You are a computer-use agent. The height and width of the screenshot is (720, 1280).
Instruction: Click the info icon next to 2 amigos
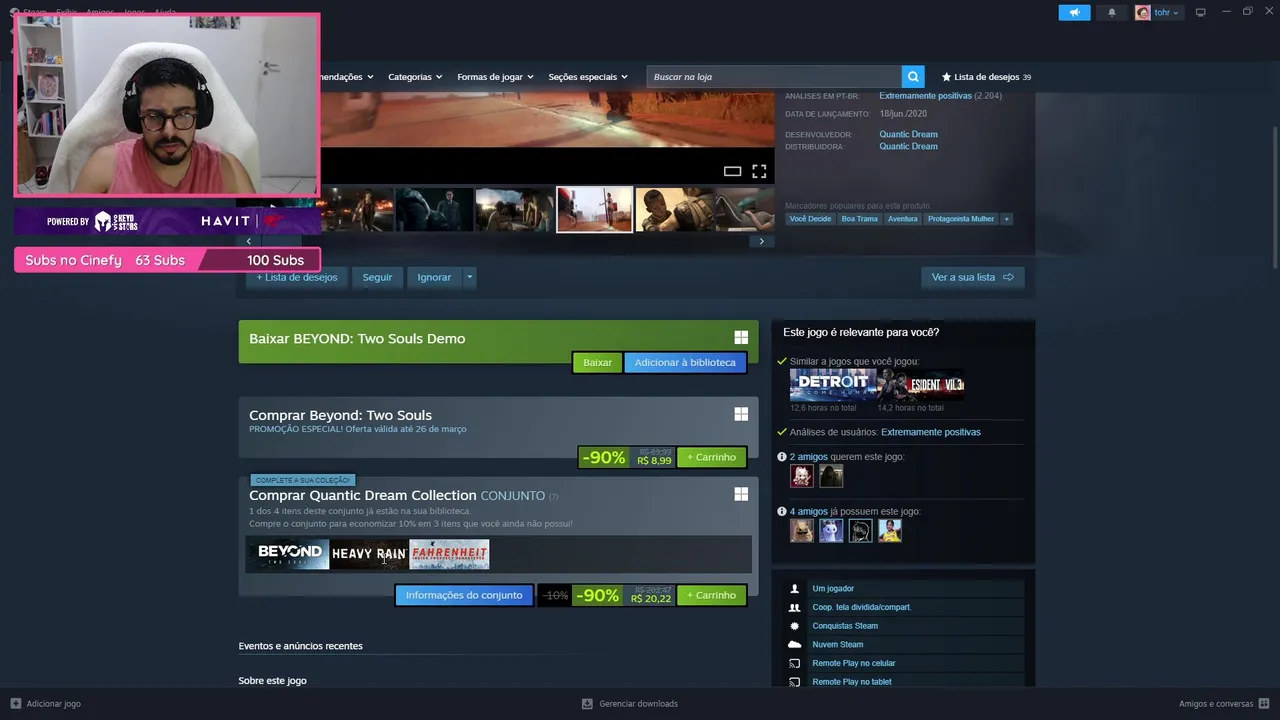(x=782, y=456)
